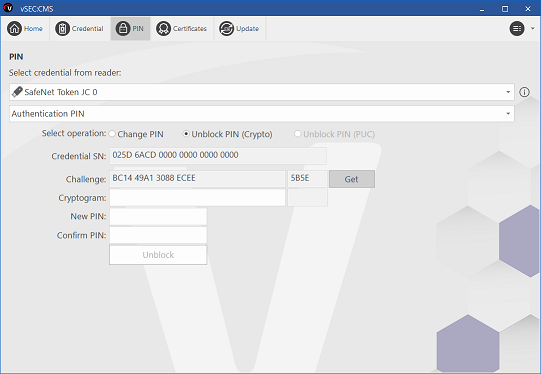The height and width of the screenshot is (374, 541).
Task: Open the Certificates ribbon icon
Action: (x=163, y=29)
